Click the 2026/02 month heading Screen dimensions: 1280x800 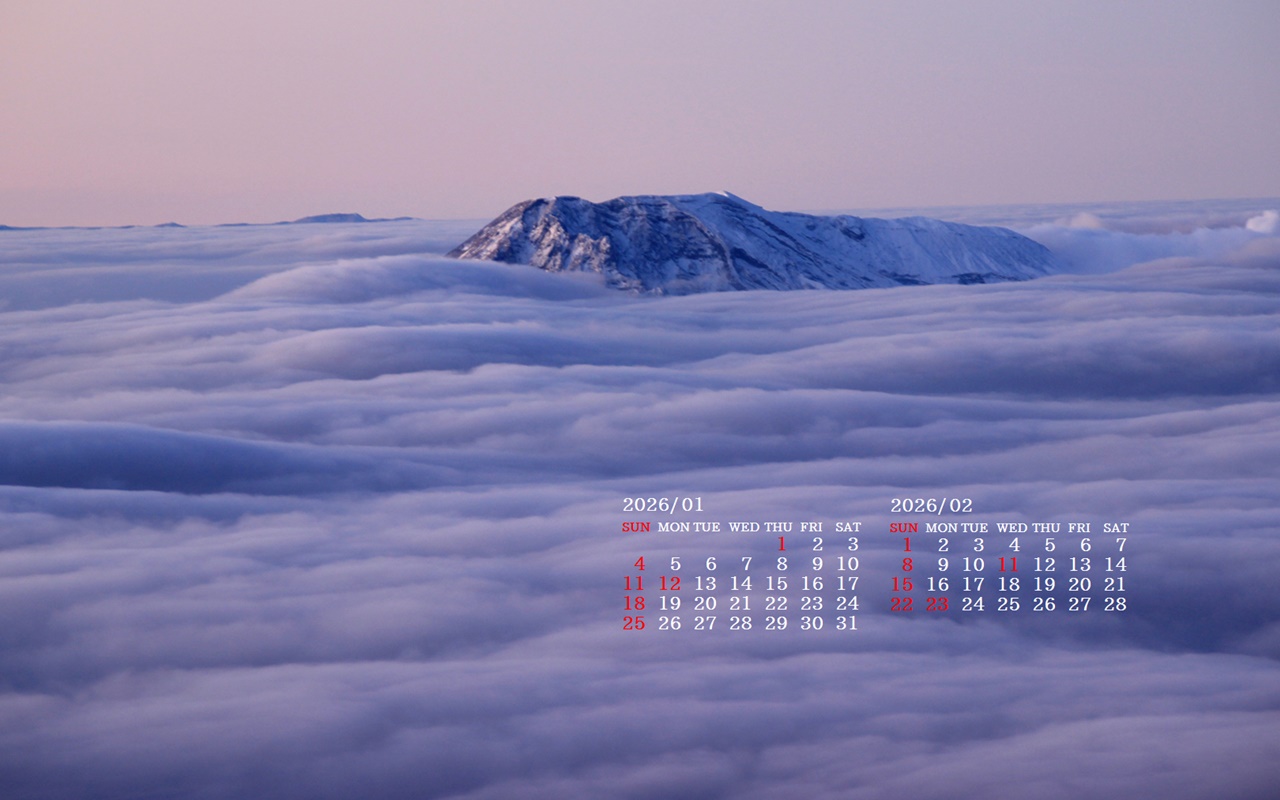(x=930, y=505)
